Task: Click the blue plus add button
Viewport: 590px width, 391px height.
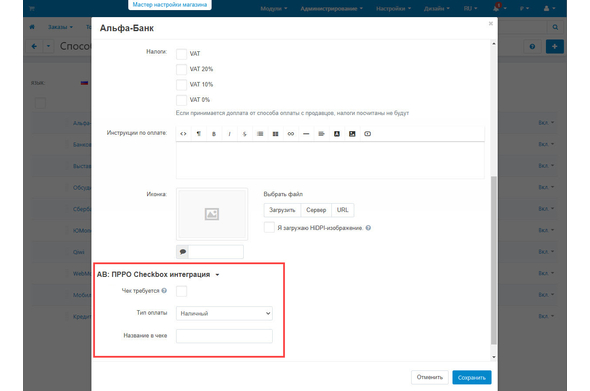Action: pyautogui.click(x=555, y=47)
